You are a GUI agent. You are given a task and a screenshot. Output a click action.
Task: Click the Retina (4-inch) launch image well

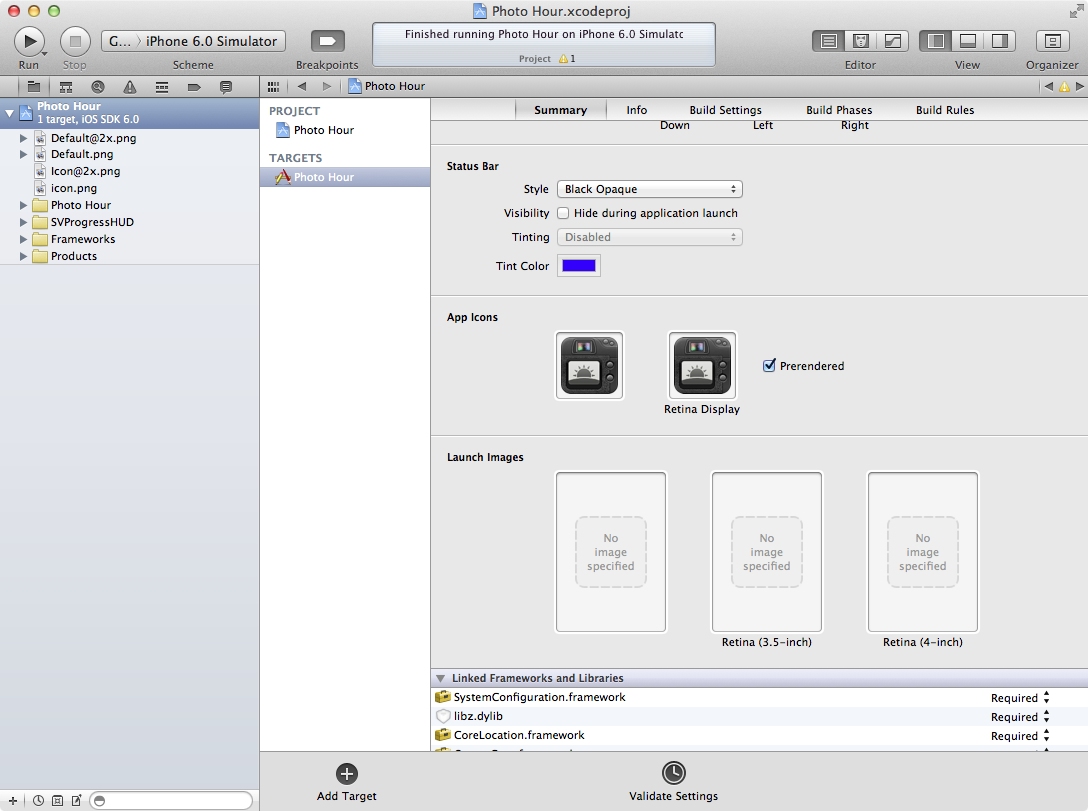[x=922, y=552]
